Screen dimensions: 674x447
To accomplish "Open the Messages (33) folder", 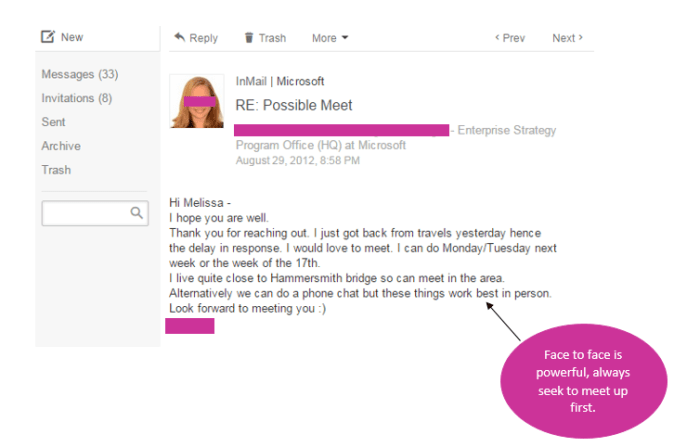I will 80,74.
